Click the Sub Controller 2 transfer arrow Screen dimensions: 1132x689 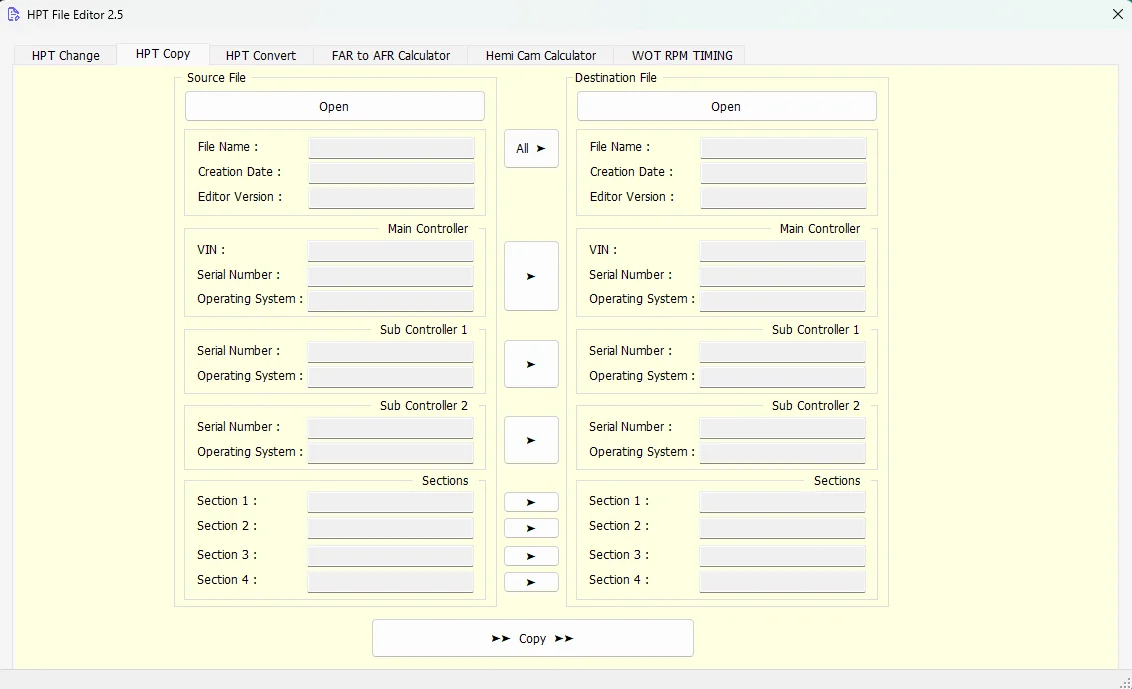531,440
